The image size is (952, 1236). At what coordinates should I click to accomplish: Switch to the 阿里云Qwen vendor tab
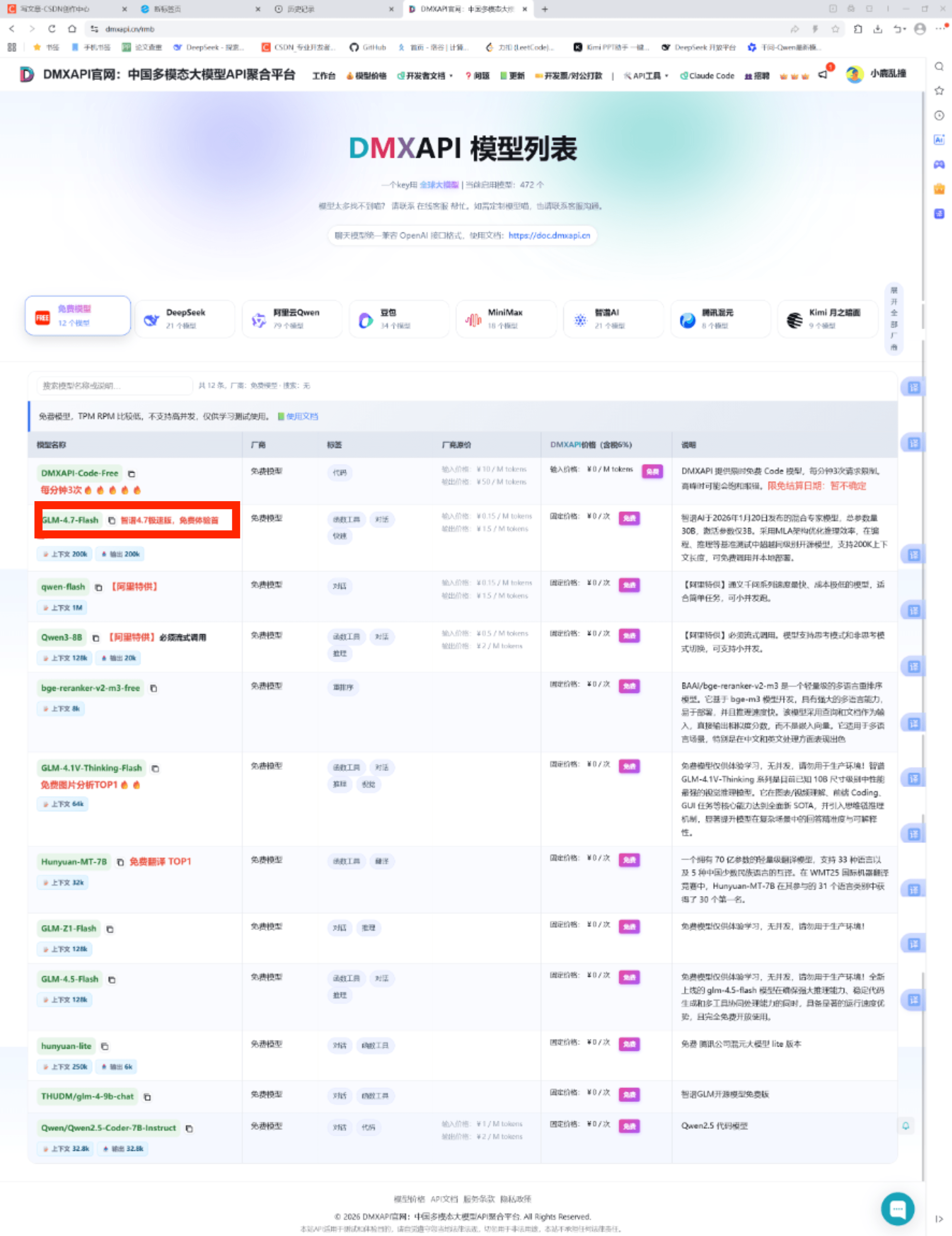292,319
